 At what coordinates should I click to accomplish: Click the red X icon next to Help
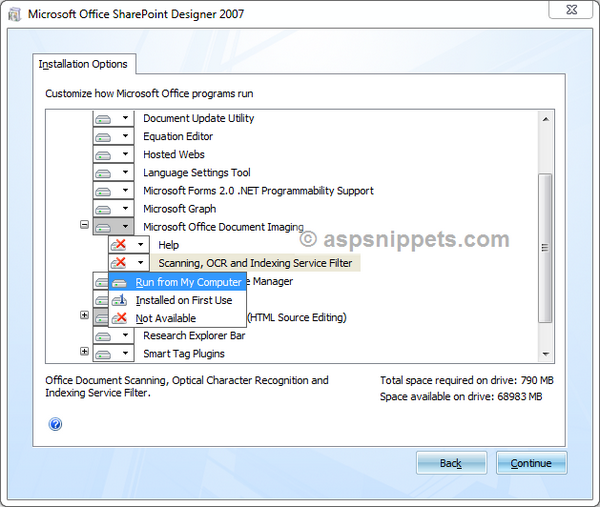(119, 245)
